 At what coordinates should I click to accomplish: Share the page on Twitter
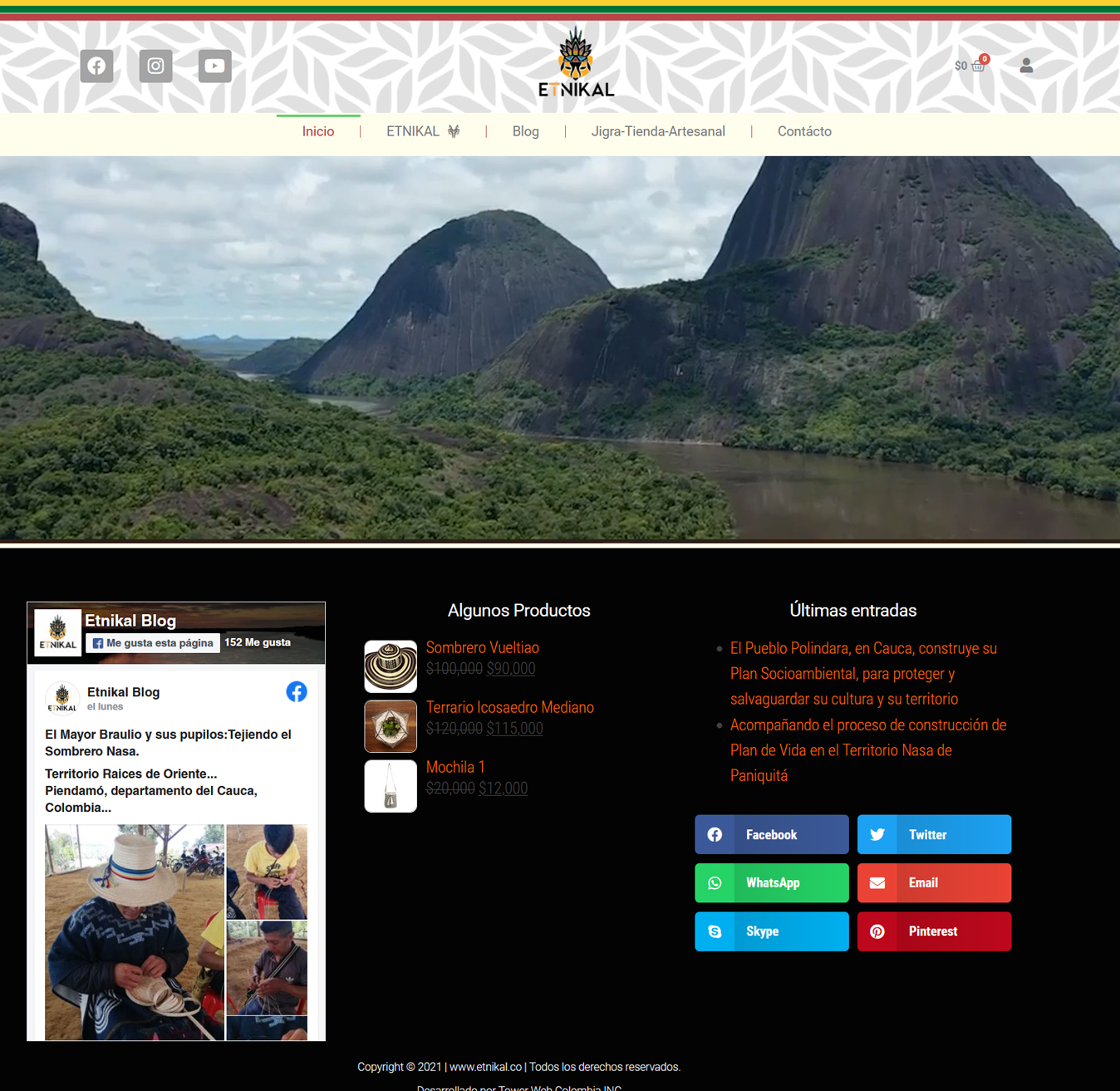pos(934,834)
